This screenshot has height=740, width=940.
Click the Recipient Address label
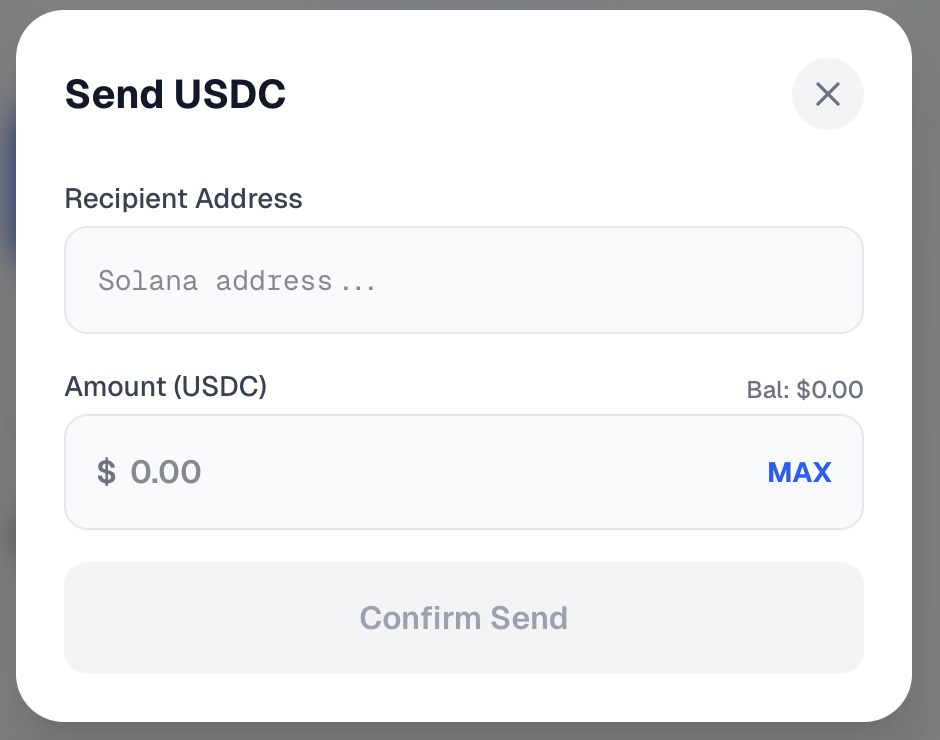[x=183, y=198]
